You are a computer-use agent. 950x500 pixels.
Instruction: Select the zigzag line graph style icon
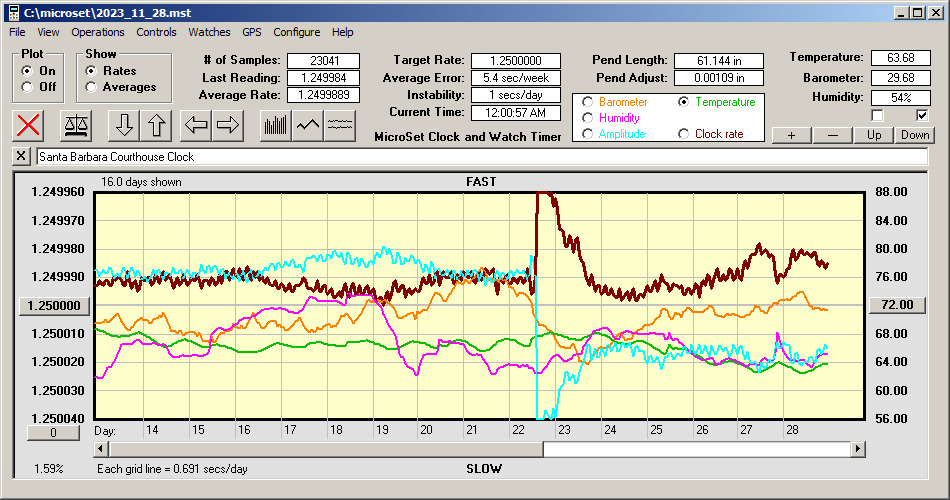[308, 125]
